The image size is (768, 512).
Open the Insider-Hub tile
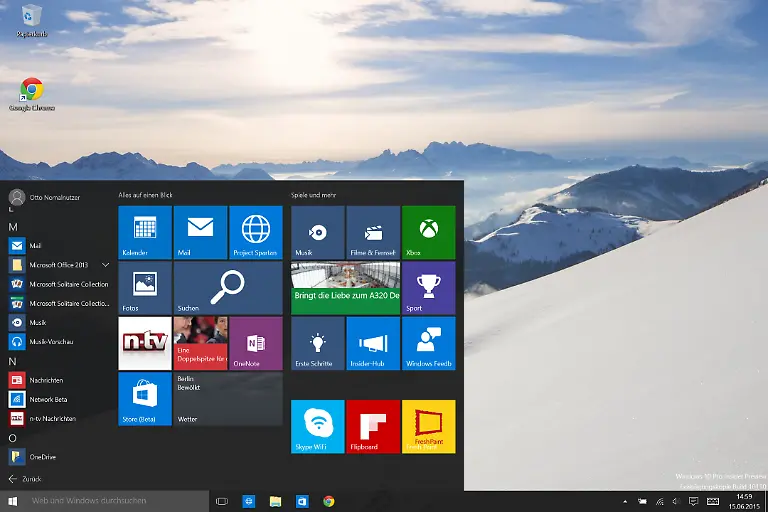(x=373, y=343)
